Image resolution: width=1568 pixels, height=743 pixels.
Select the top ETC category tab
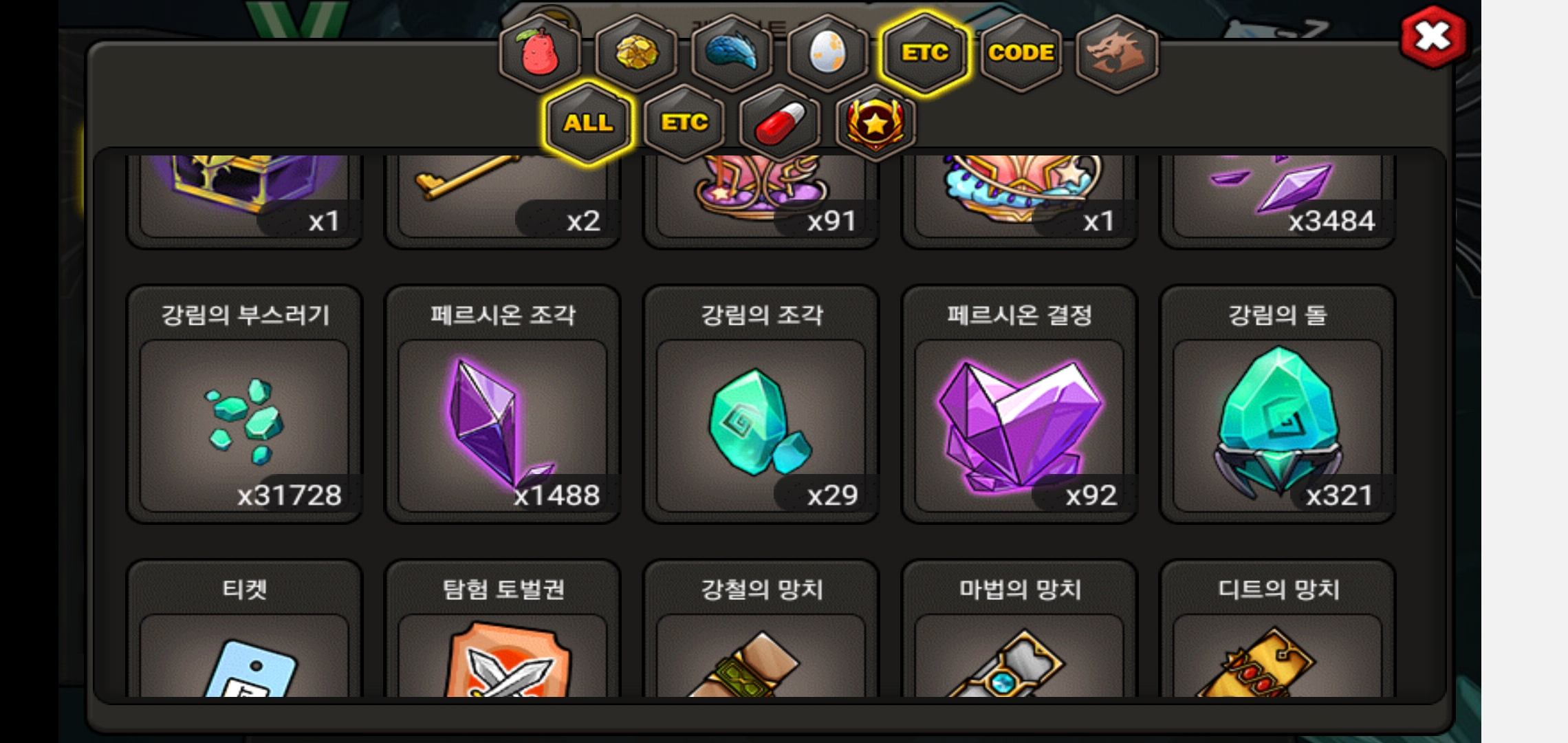pyautogui.click(x=925, y=53)
